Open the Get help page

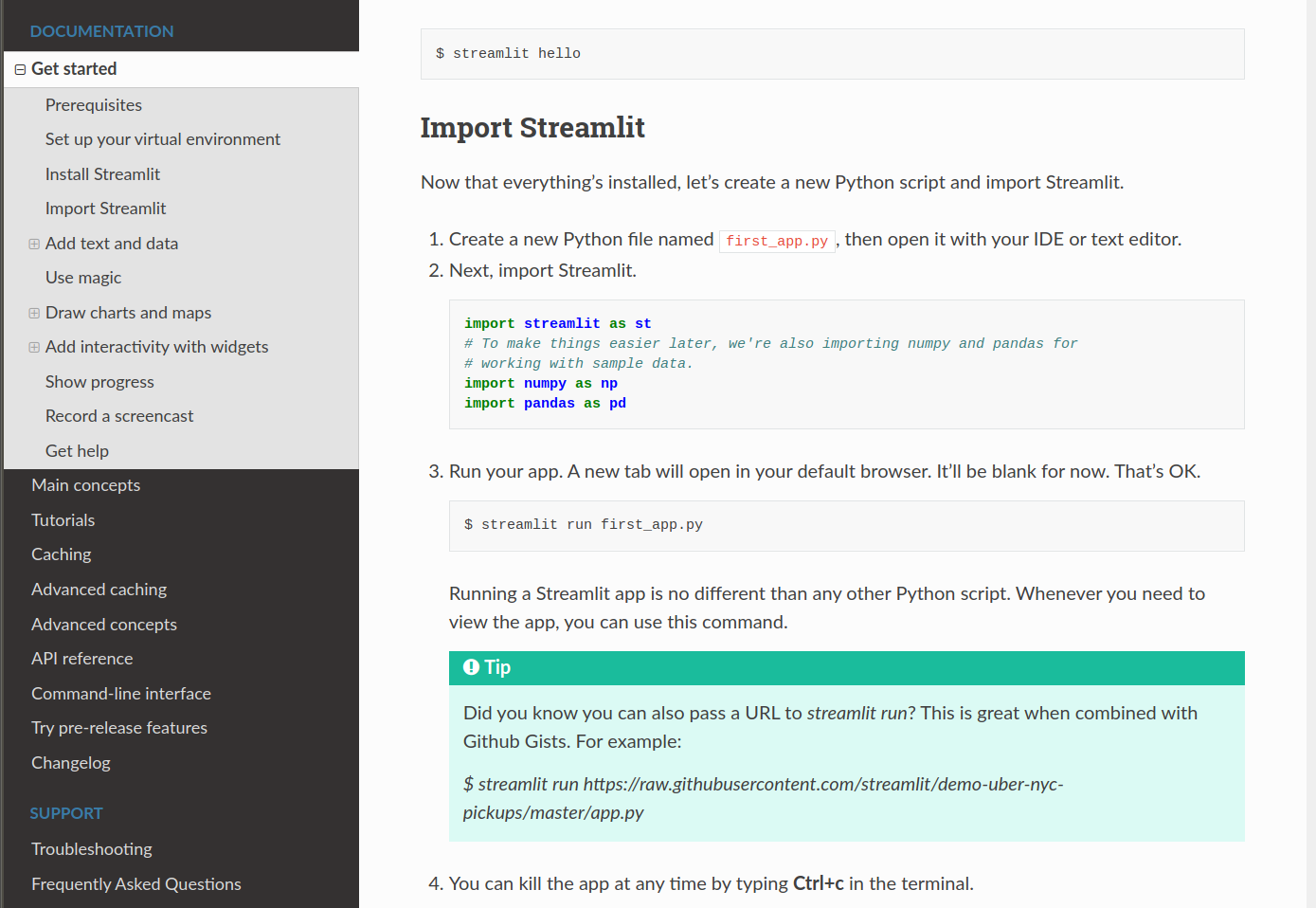tap(77, 450)
